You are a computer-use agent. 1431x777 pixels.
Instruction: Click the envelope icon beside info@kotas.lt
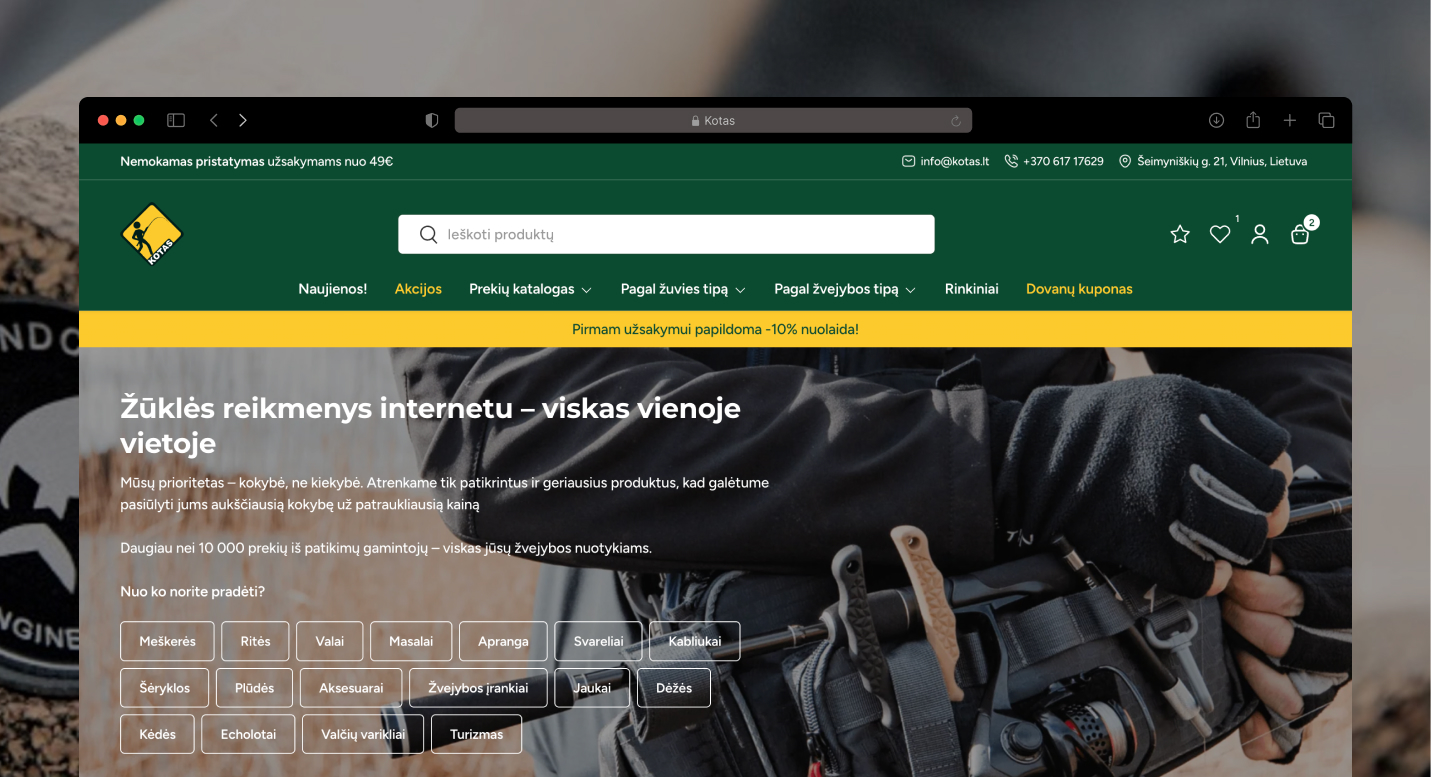click(908, 161)
